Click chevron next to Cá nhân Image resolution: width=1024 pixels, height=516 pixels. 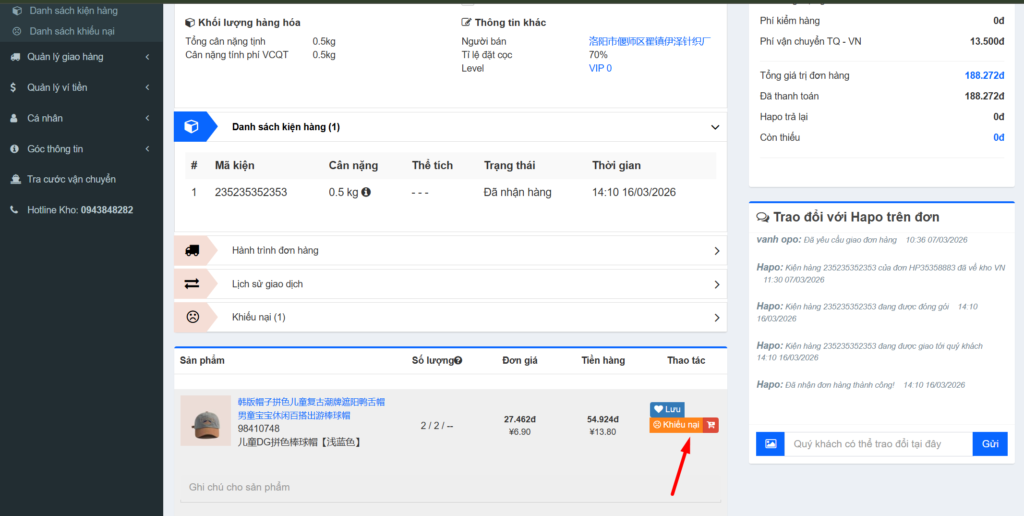(148, 118)
